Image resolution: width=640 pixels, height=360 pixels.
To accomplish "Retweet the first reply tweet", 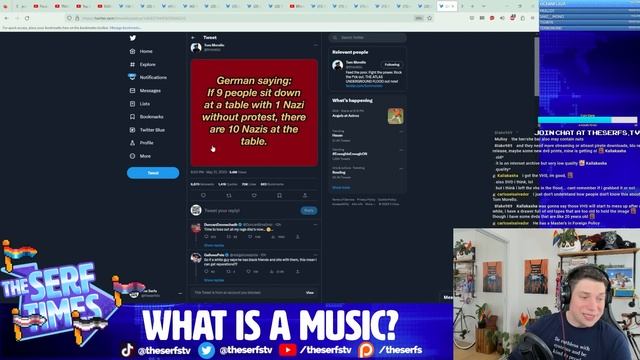I will [229, 237].
